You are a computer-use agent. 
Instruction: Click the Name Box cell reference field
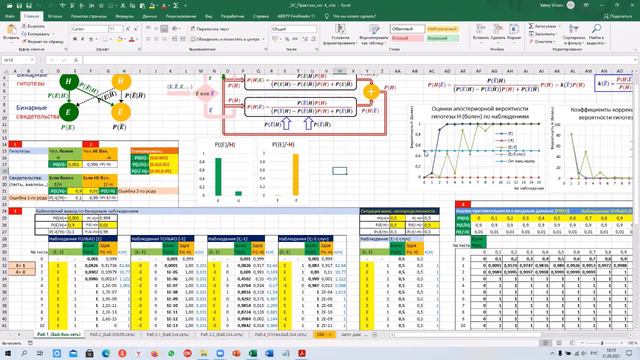(18, 60)
